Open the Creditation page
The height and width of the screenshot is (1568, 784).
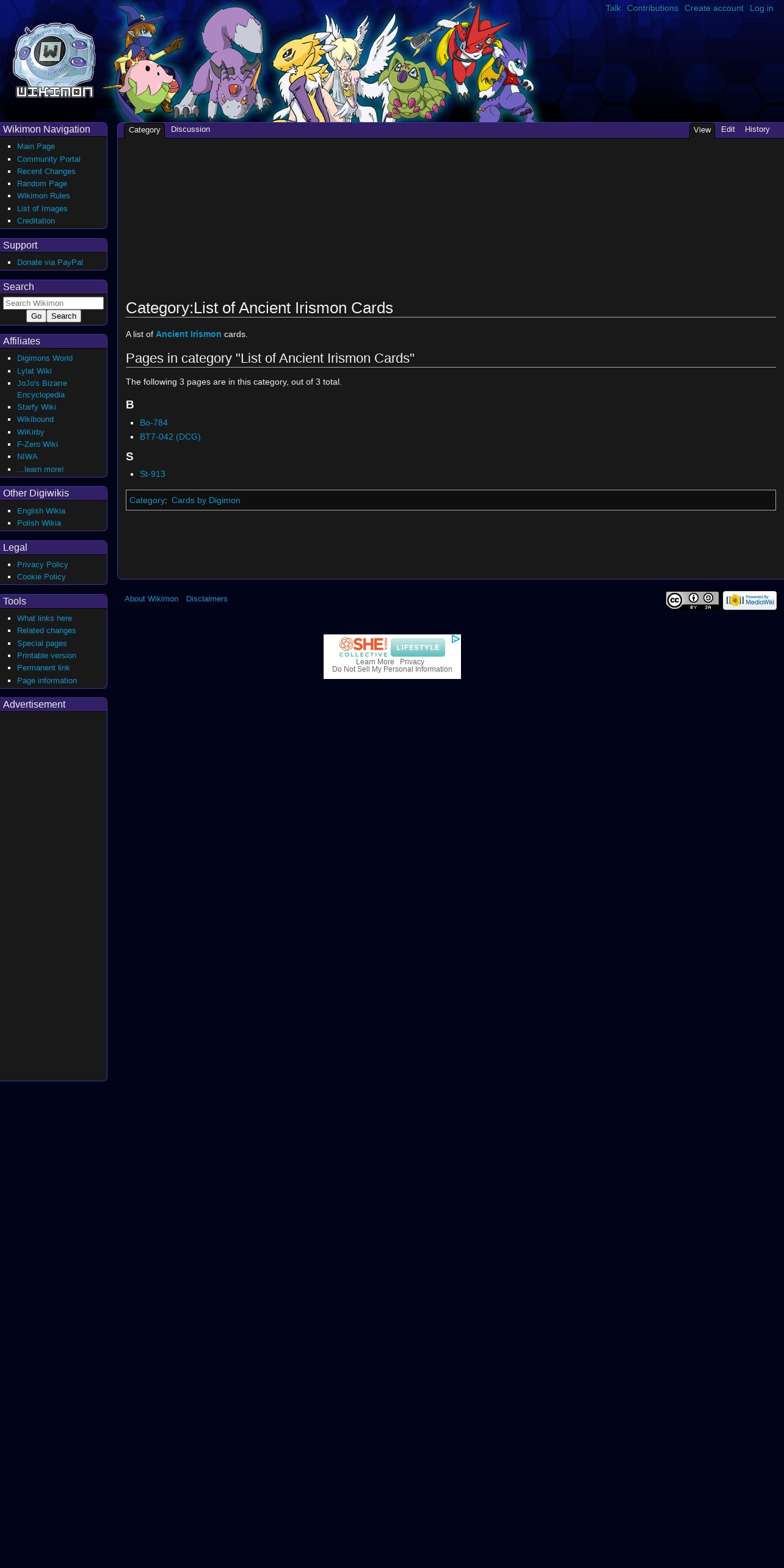click(x=36, y=221)
